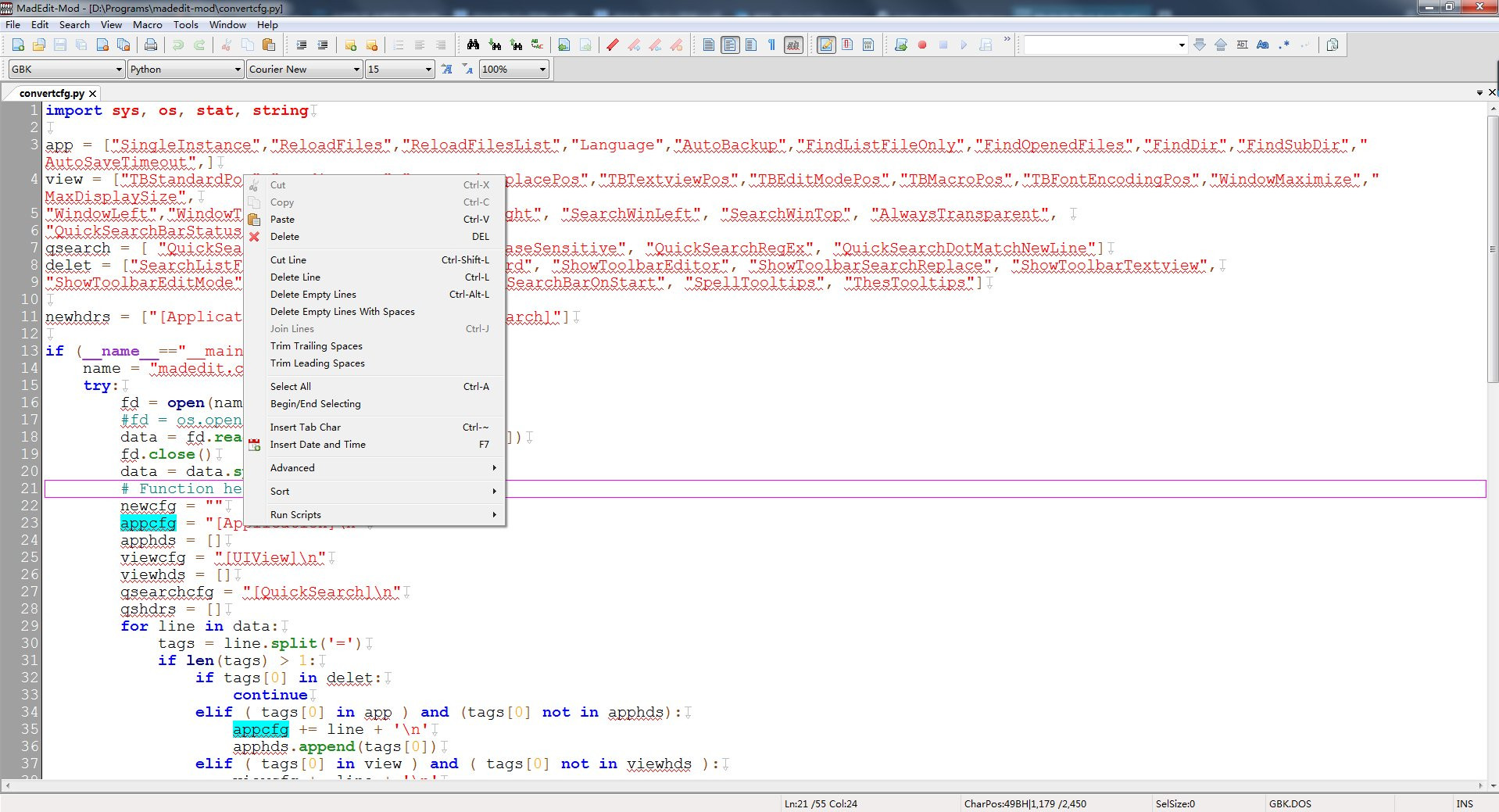The width and height of the screenshot is (1499, 812).
Task: Choose Trim Trailing Spaces in context menu
Action: 375,346
